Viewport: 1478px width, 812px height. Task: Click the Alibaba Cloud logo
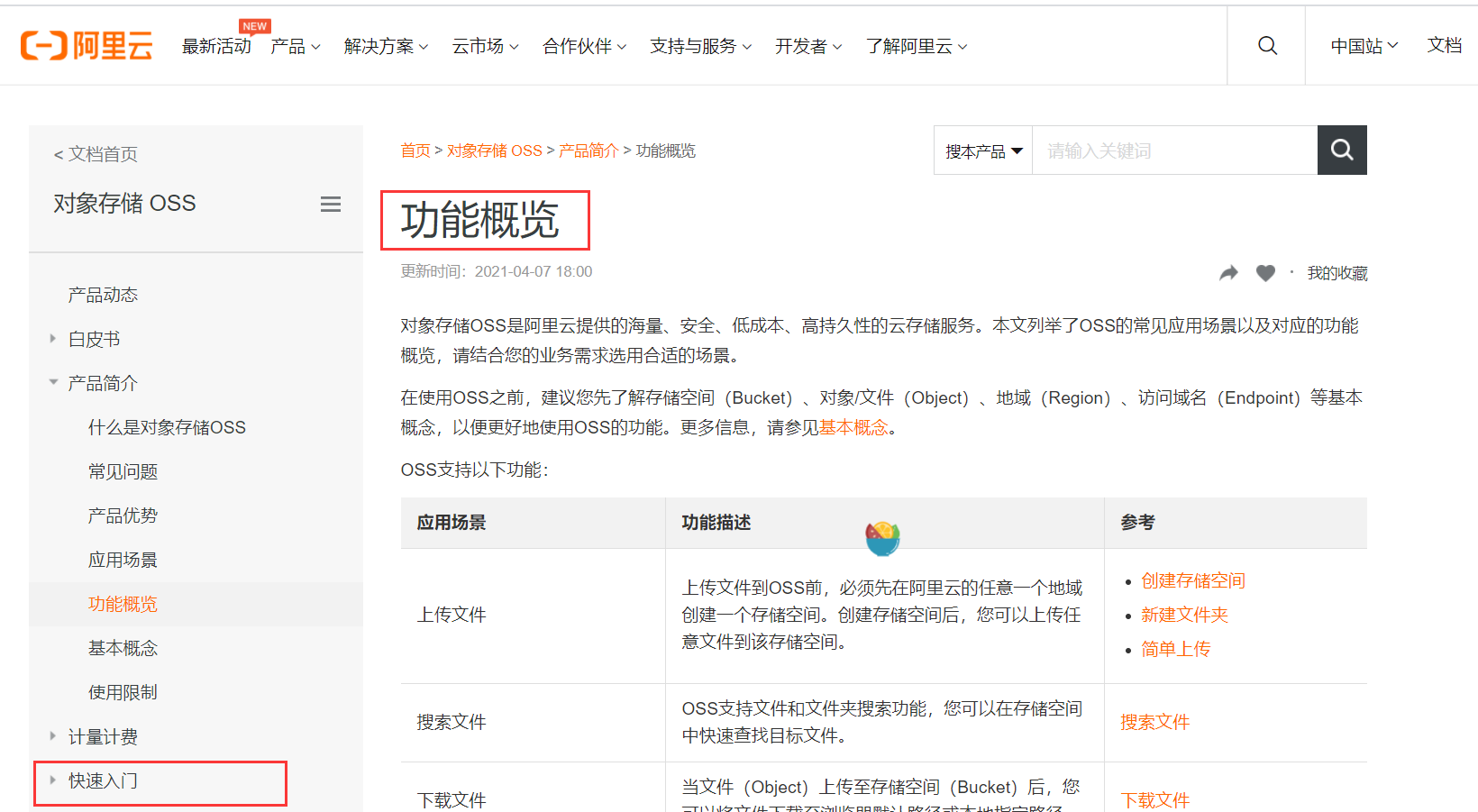click(x=86, y=43)
